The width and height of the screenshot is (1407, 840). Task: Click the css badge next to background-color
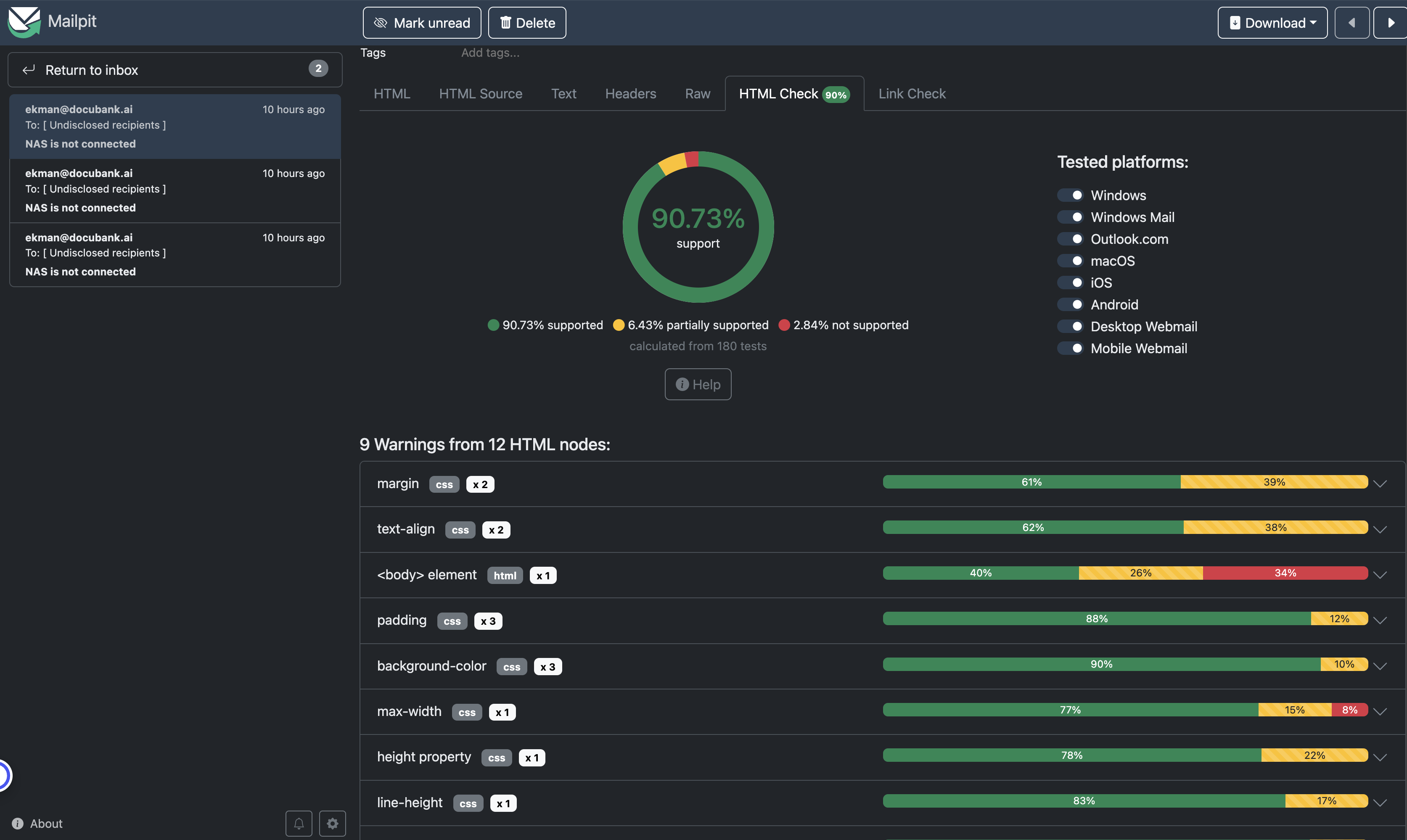tap(512, 667)
